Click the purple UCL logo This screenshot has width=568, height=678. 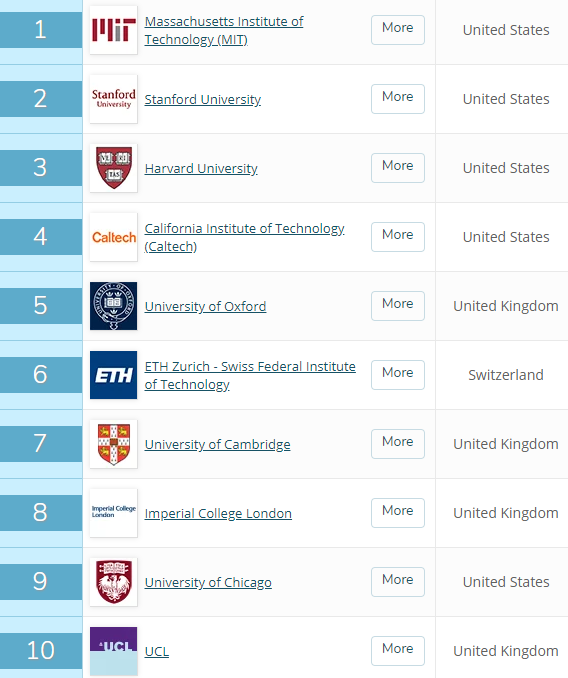coord(114,651)
